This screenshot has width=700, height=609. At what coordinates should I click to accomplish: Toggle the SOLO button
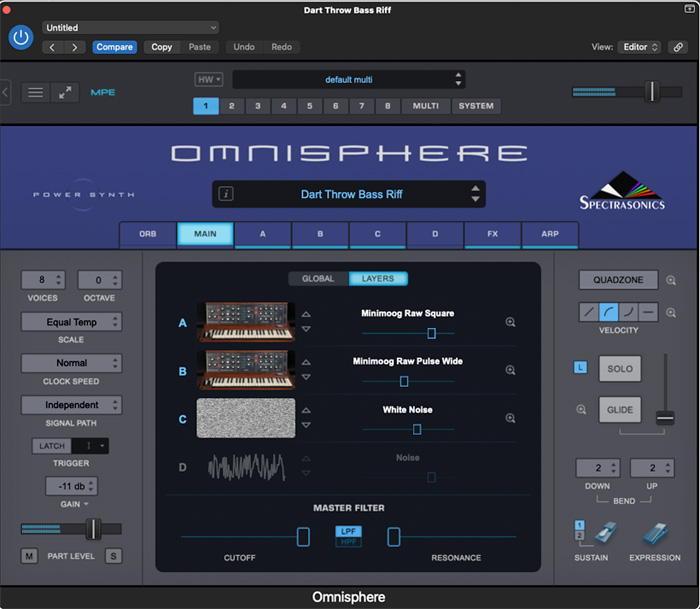pos(620,369)
